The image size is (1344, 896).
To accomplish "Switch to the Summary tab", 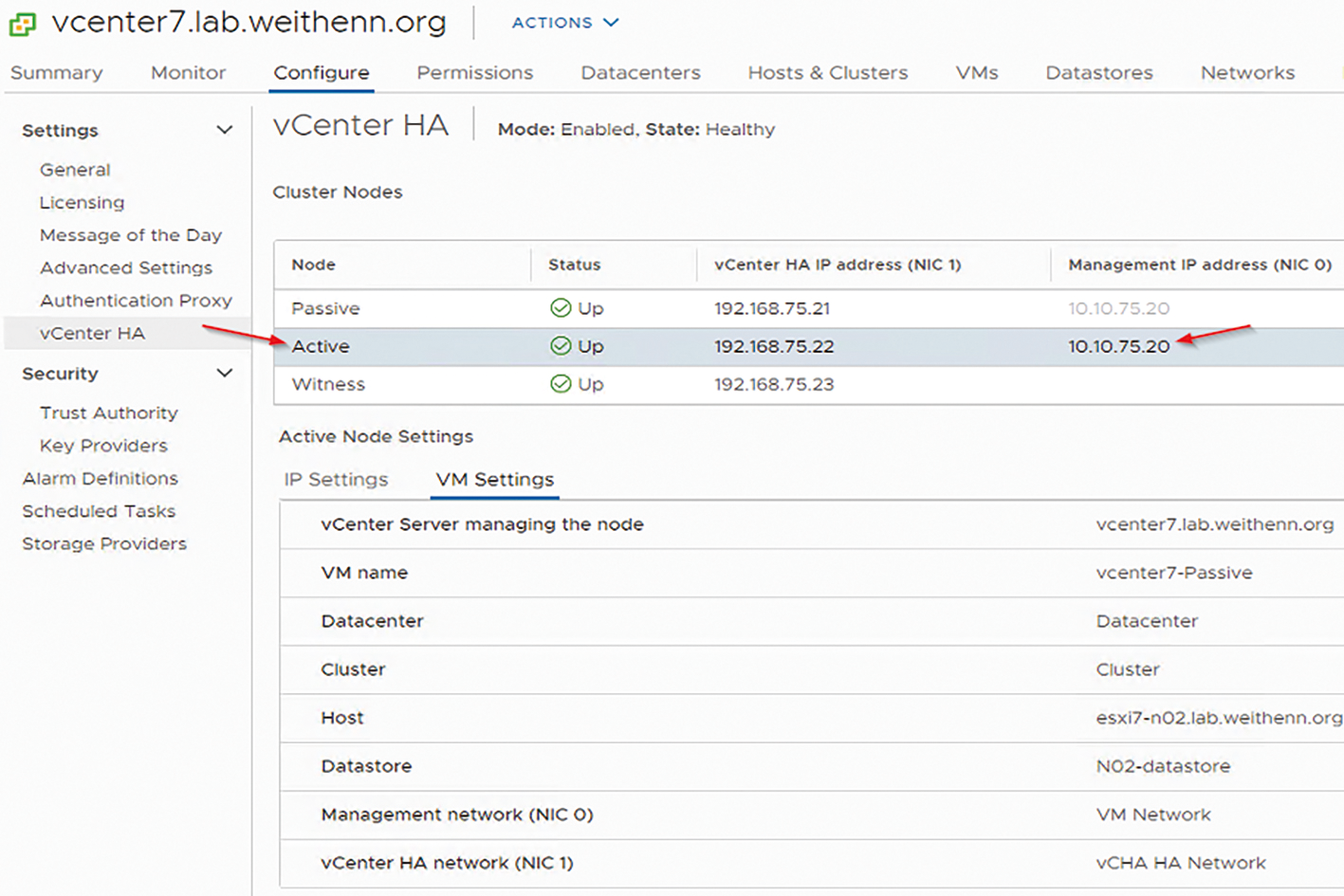I will coord(56,73).
